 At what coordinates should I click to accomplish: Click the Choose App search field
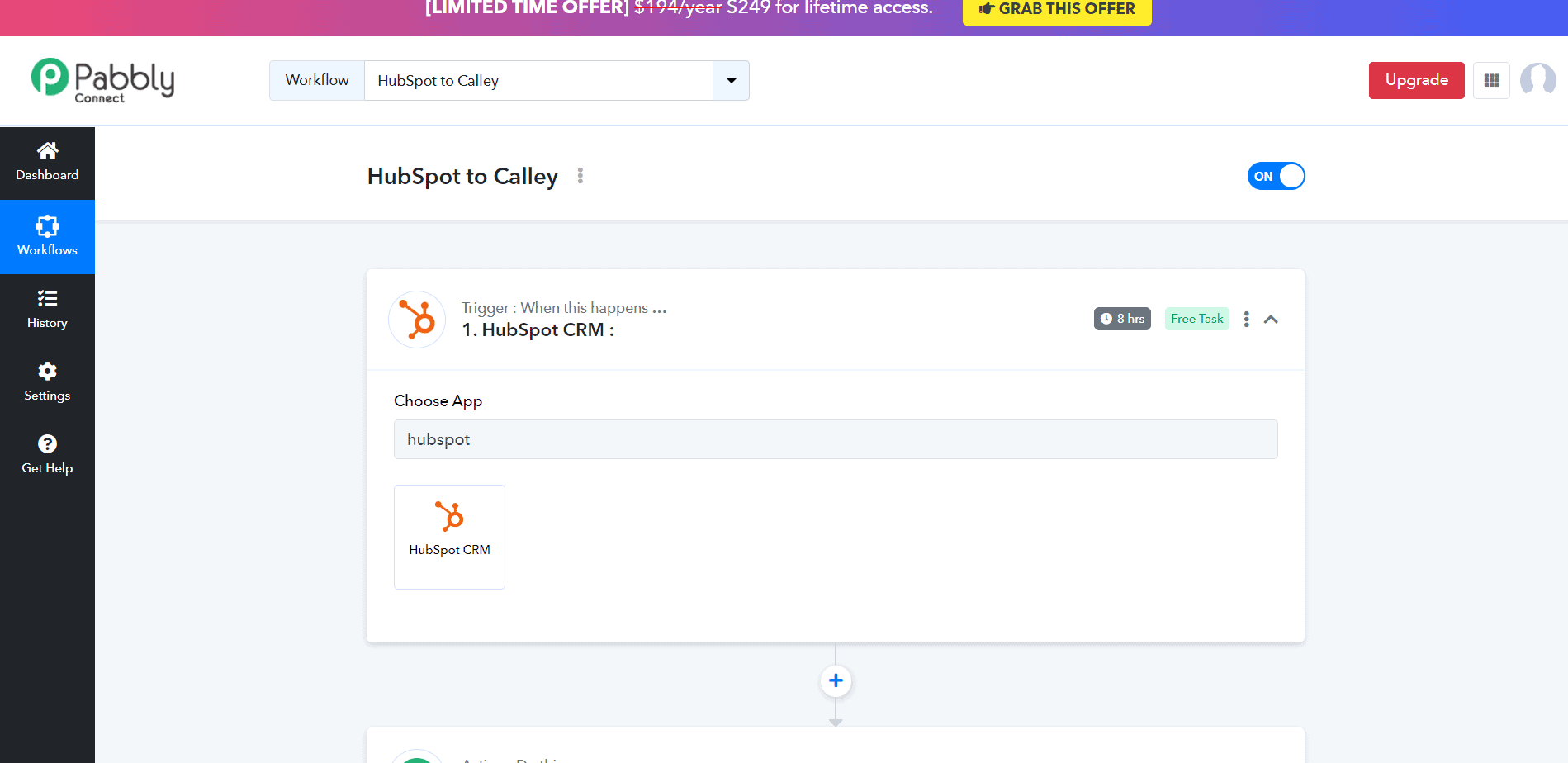pos(836,439)
